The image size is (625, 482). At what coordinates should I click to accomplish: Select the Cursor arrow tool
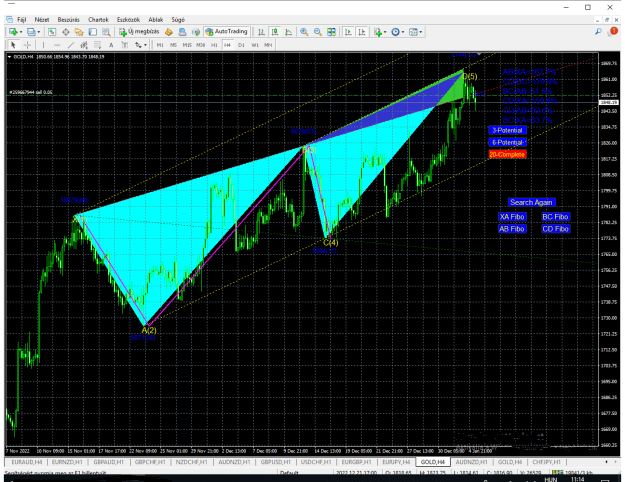13,45
